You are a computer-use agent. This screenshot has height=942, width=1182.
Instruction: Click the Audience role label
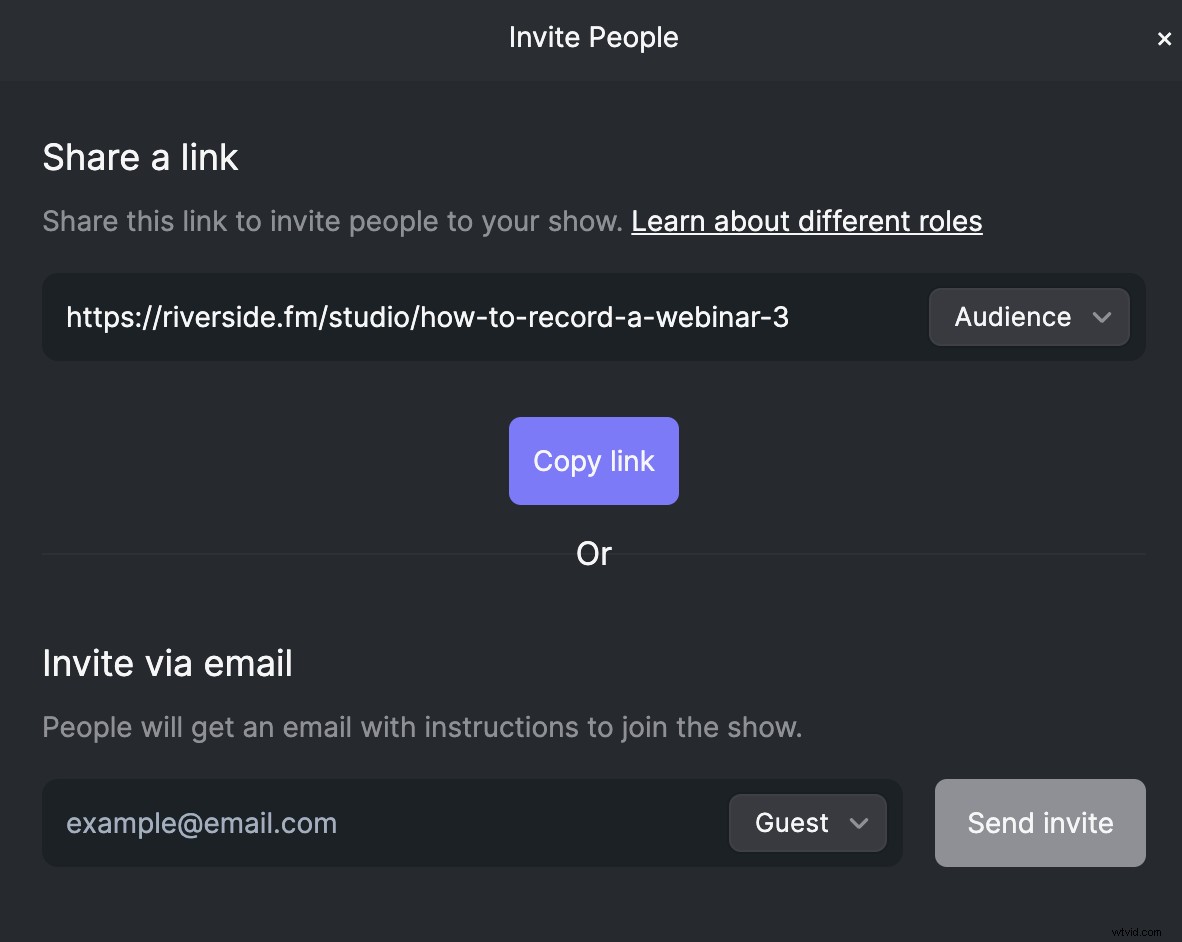coord(1013,317)
